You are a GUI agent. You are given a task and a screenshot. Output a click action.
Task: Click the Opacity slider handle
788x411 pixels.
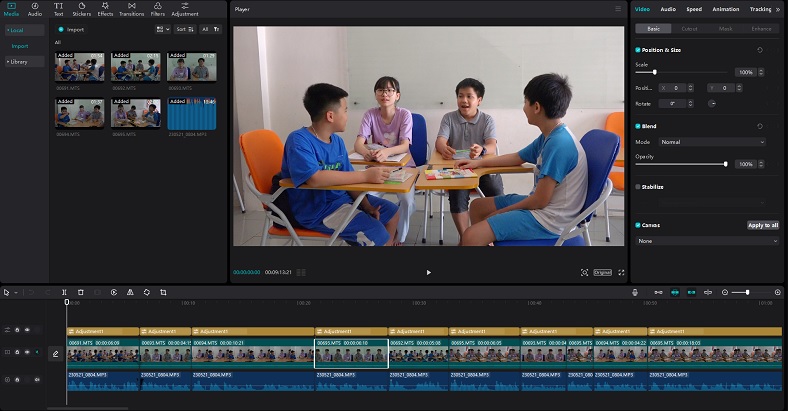click(725, 163)
